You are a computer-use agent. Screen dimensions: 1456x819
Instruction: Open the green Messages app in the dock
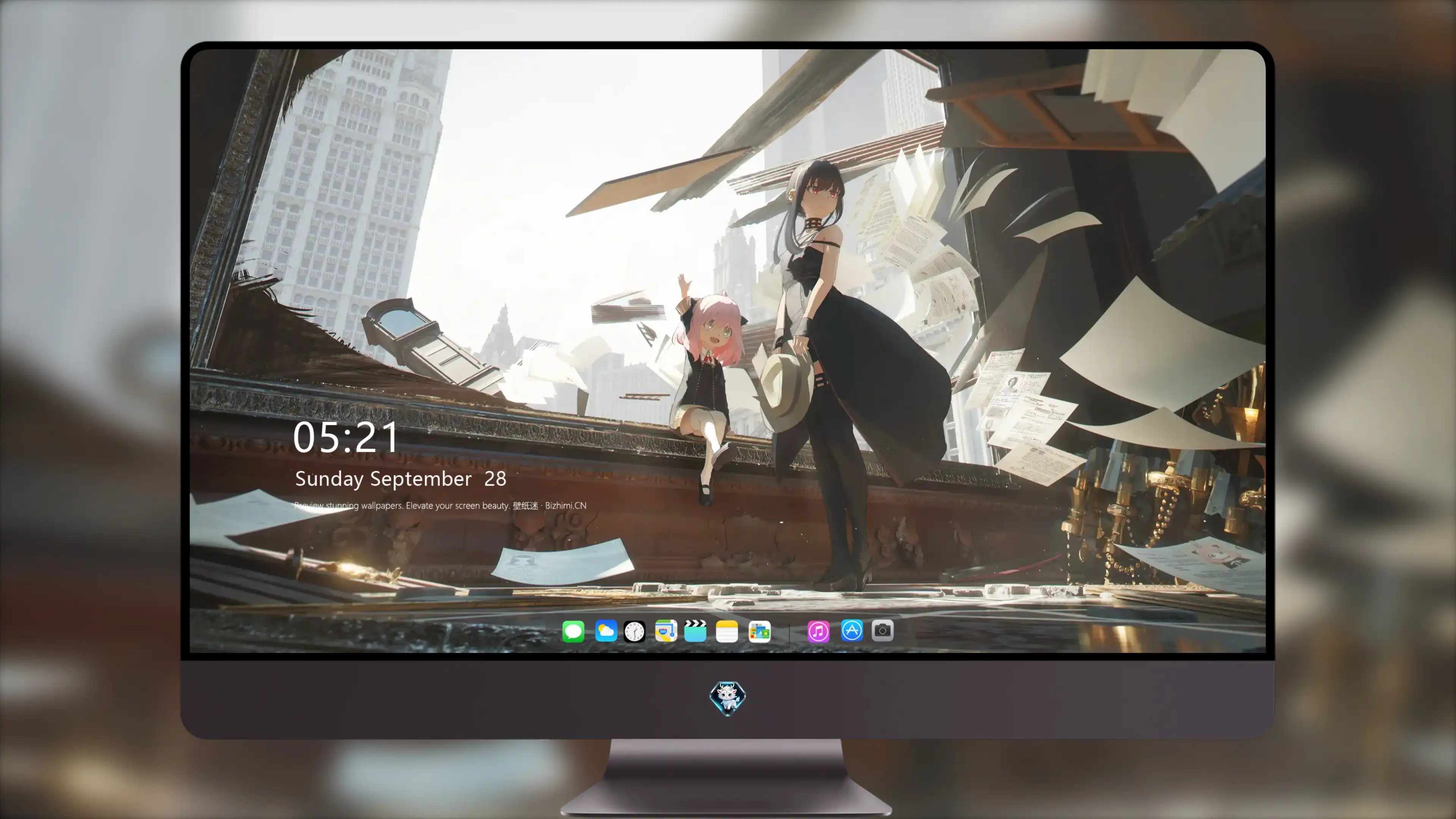(x=573, y=631)
